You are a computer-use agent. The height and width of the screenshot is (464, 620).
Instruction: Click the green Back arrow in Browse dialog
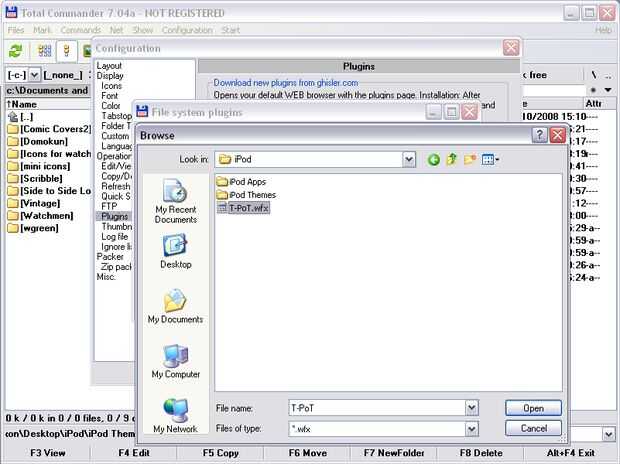click(x=434, y=160)
